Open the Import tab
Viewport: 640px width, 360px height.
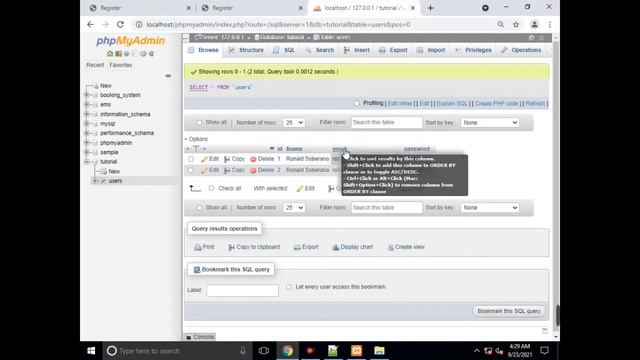point(431,50)
